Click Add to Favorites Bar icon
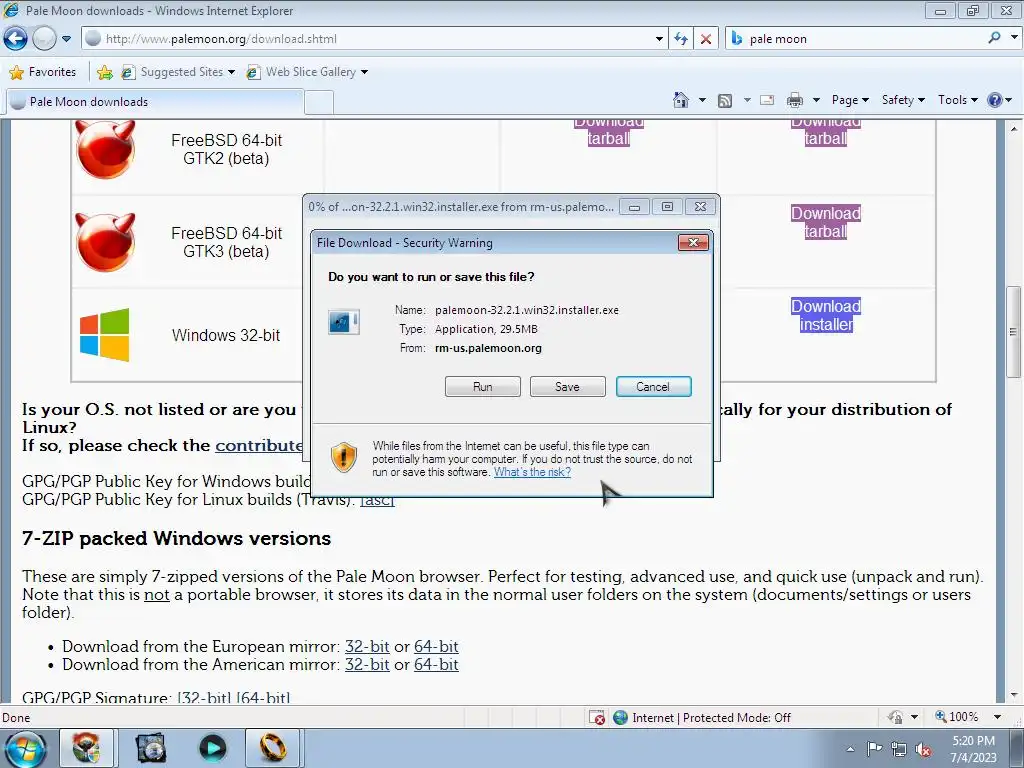1024x768 pixels. (104, 72)
